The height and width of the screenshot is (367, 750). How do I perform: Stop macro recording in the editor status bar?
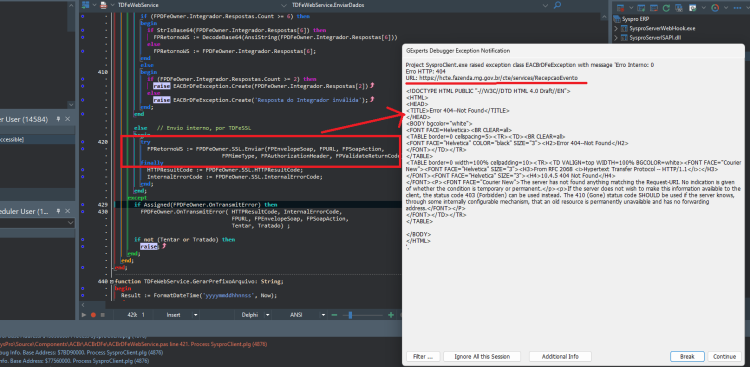[102, 315]
